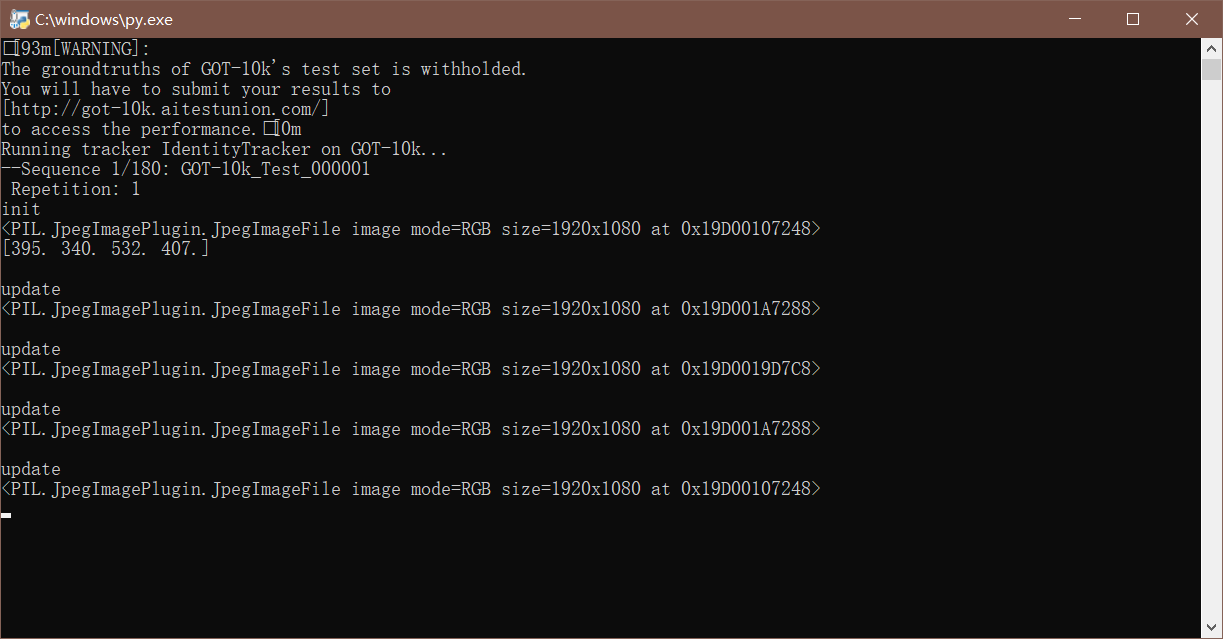Click the vertical scrollbar thumb
This screenshot has height=639, width=1223.
[1211, 69]
